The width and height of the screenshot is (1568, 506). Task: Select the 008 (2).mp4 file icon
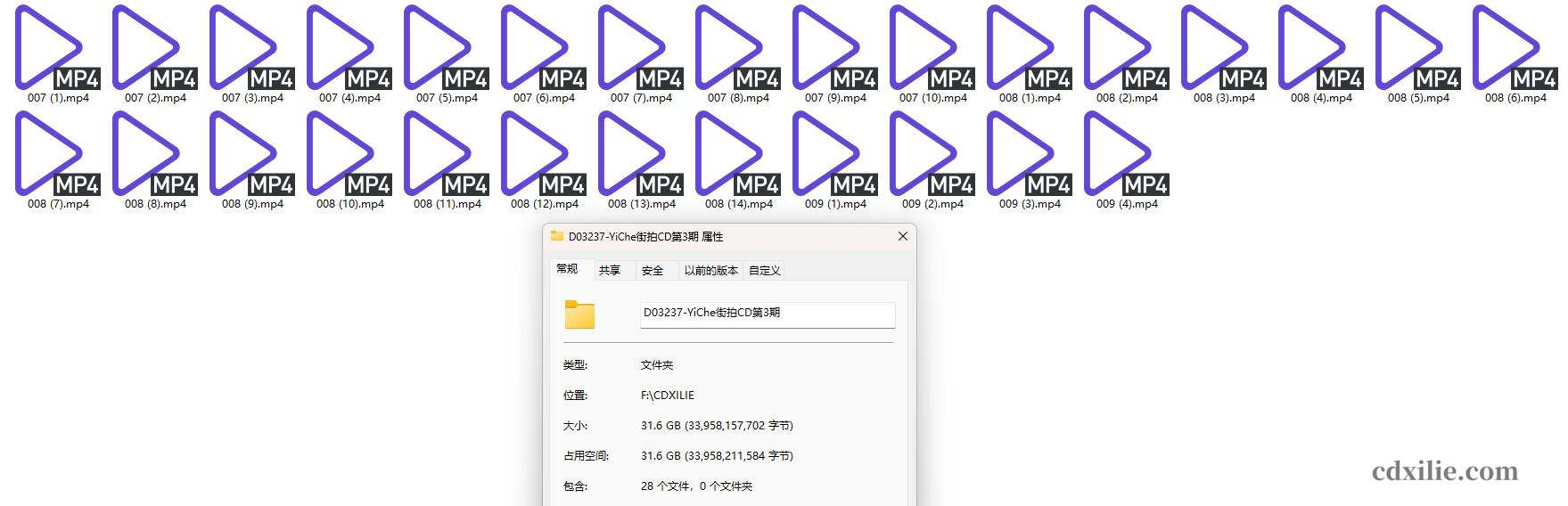click(1127, 48)
